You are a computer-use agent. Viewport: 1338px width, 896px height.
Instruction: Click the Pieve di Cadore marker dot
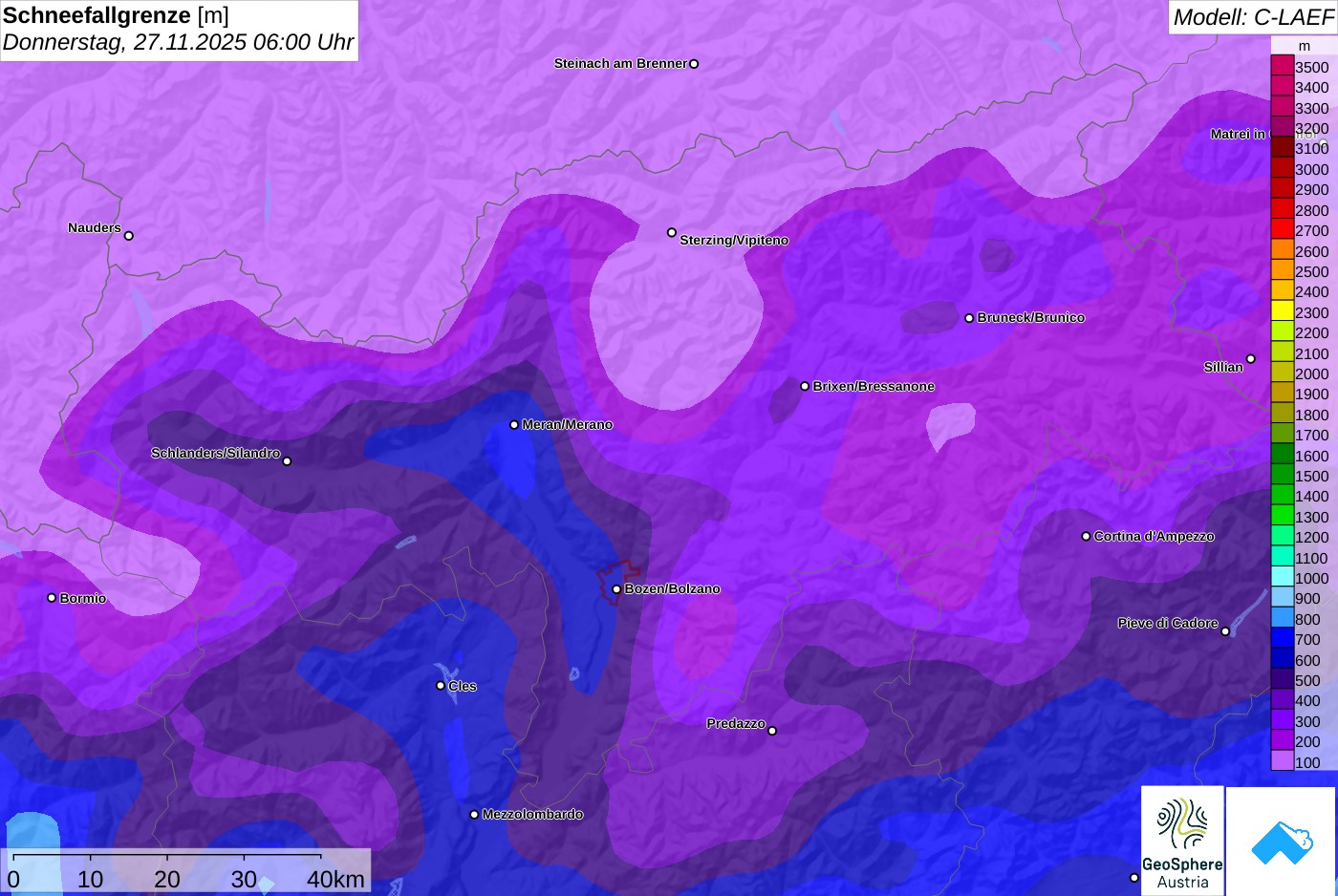pyautogui.click(x=1225, y=631)
